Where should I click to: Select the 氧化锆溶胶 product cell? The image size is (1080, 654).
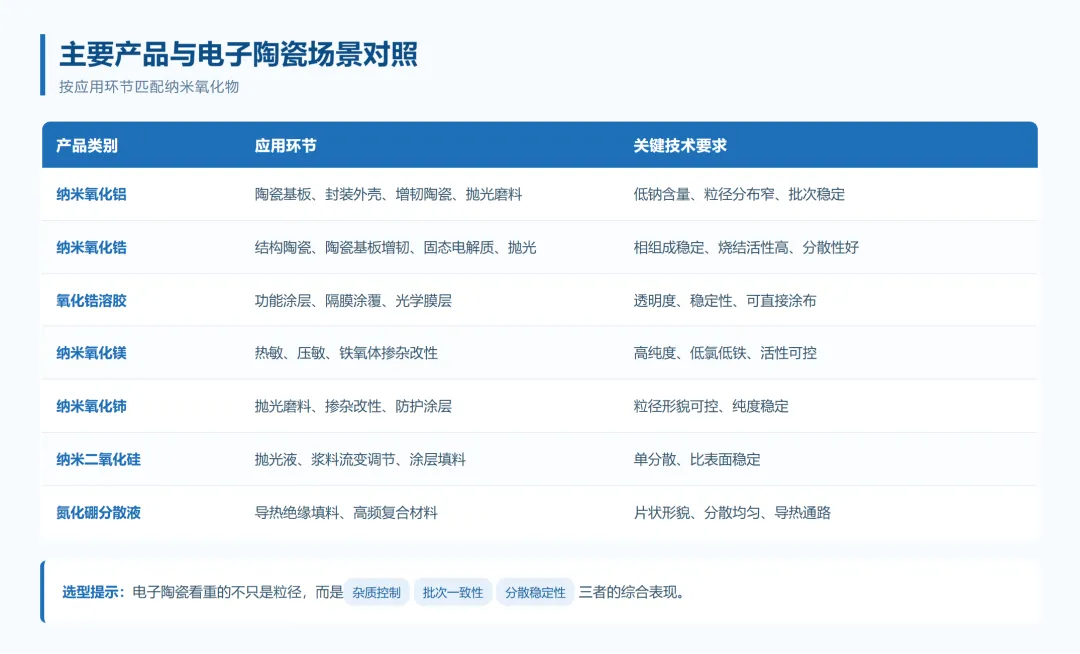[91, 300]
